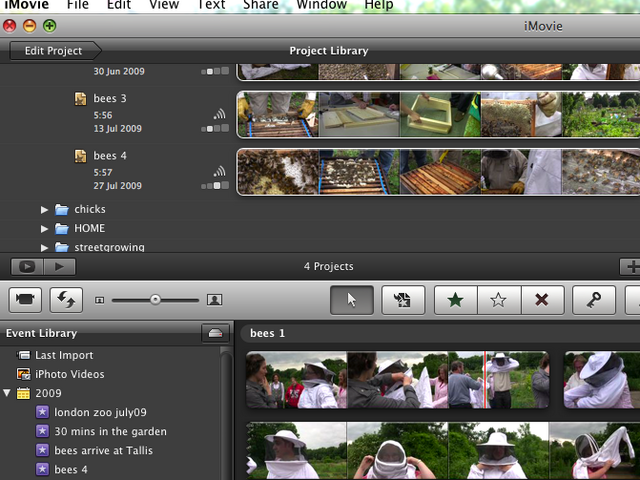Select the chicks folder

click(90, 209)
